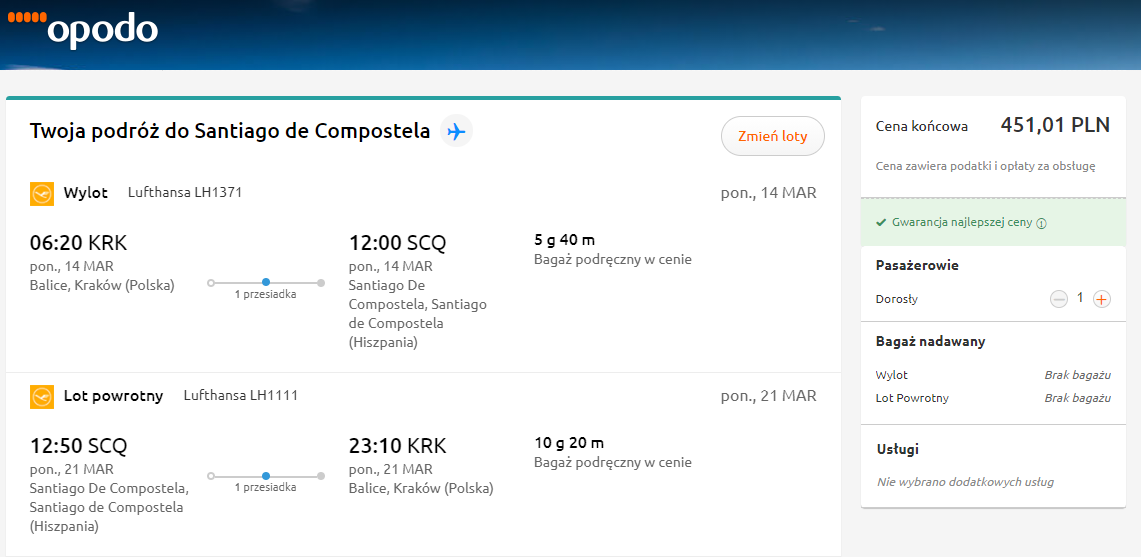Select Lot Powrotny Brak bagażu option

tap(1078, 398)
